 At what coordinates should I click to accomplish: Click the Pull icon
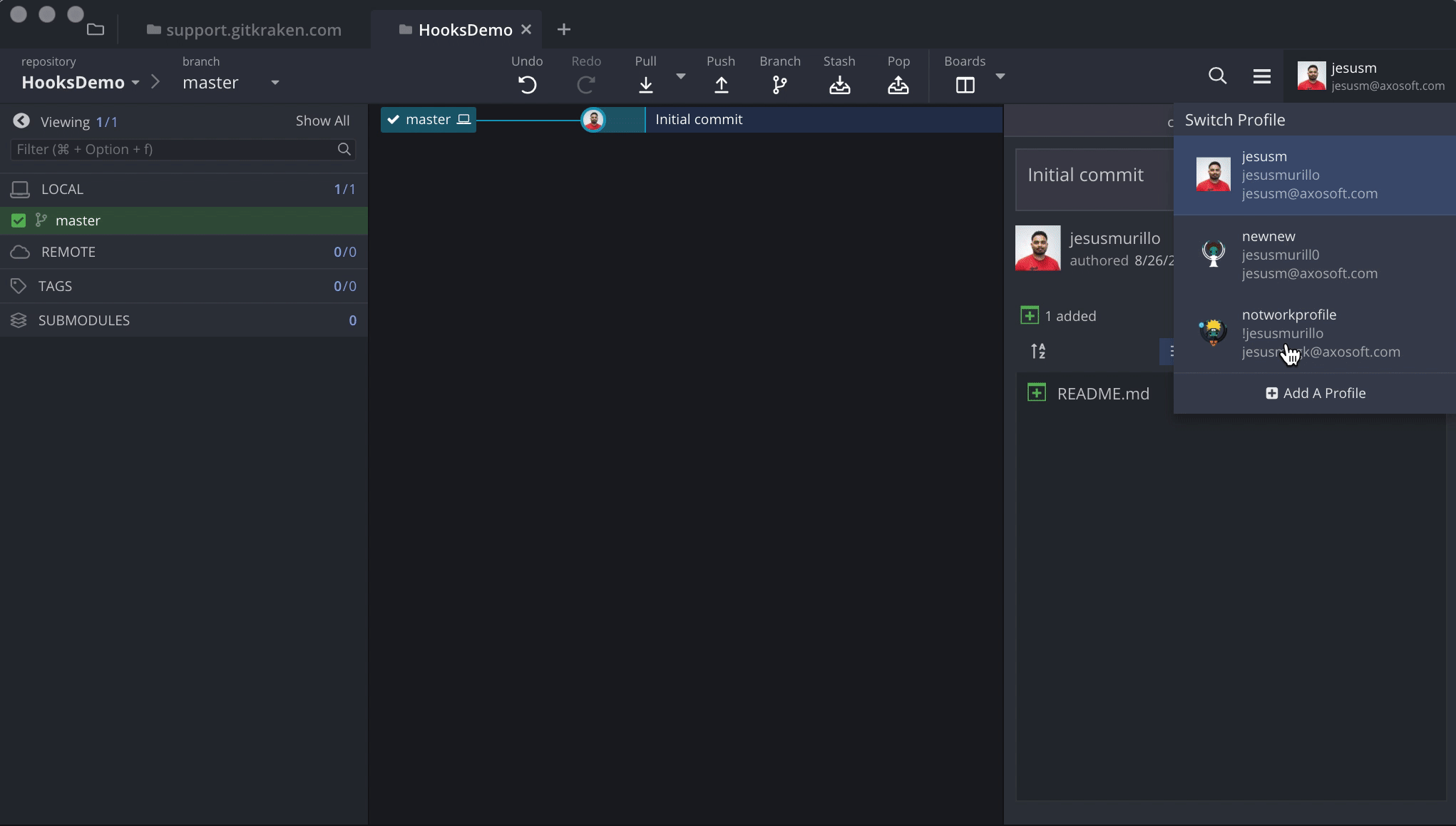(x=645, y=85)
